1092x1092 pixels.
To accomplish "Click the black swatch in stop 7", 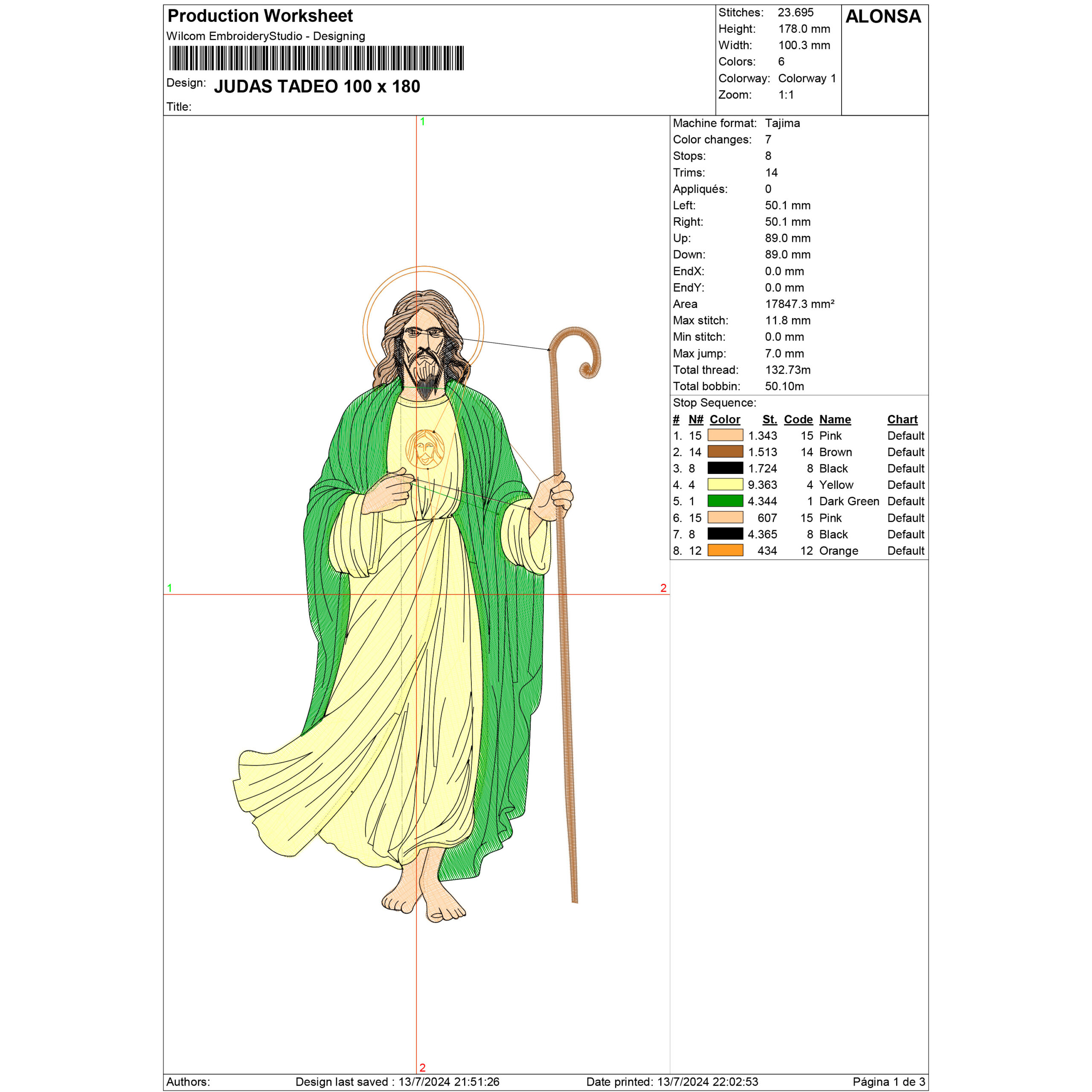I will coord(725,534).
